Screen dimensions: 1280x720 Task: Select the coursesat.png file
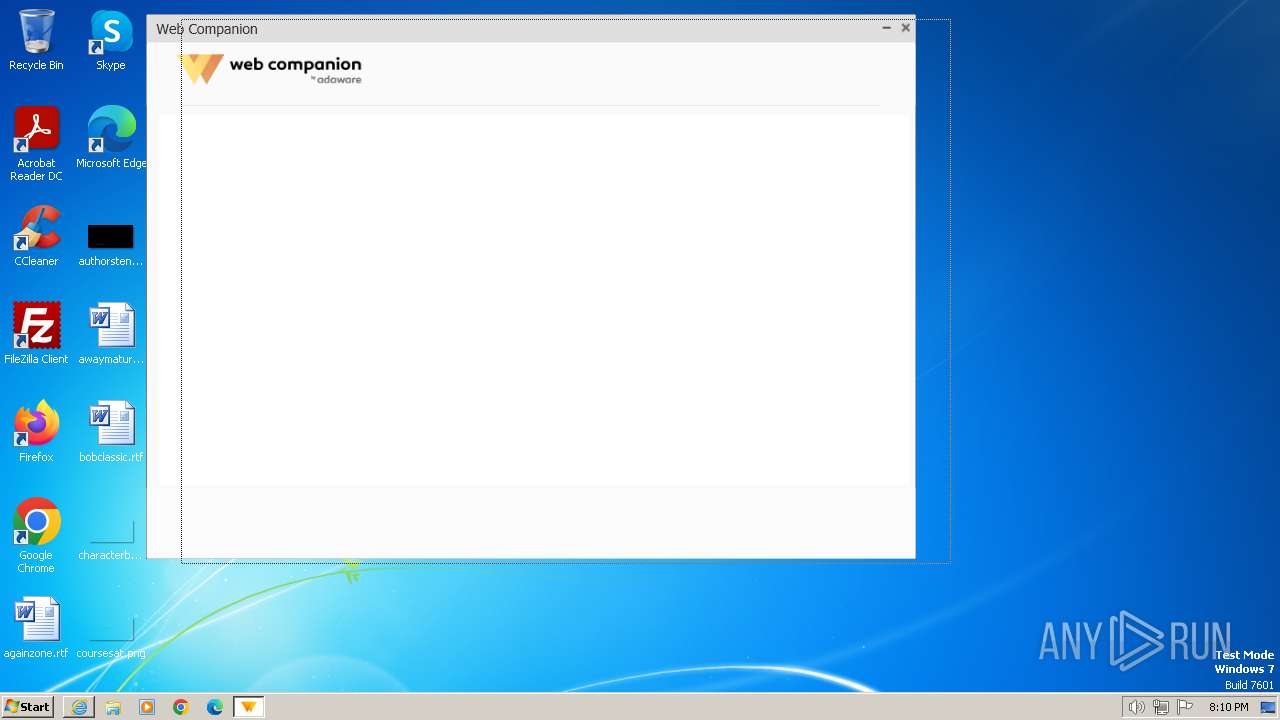click(x=110, y=638)
